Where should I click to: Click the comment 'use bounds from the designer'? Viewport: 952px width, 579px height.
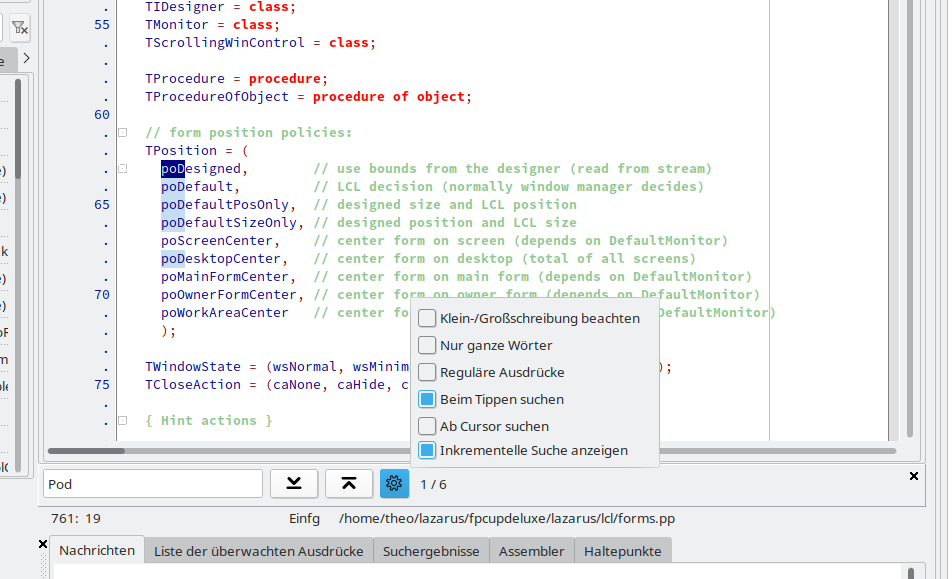[x=449, y=169]
